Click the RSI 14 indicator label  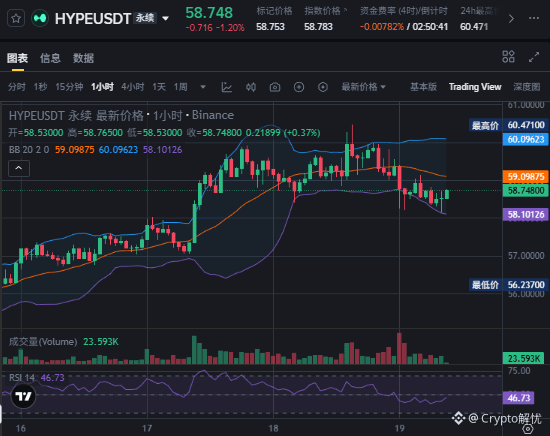pyautogui.click(x=22, y=378)
